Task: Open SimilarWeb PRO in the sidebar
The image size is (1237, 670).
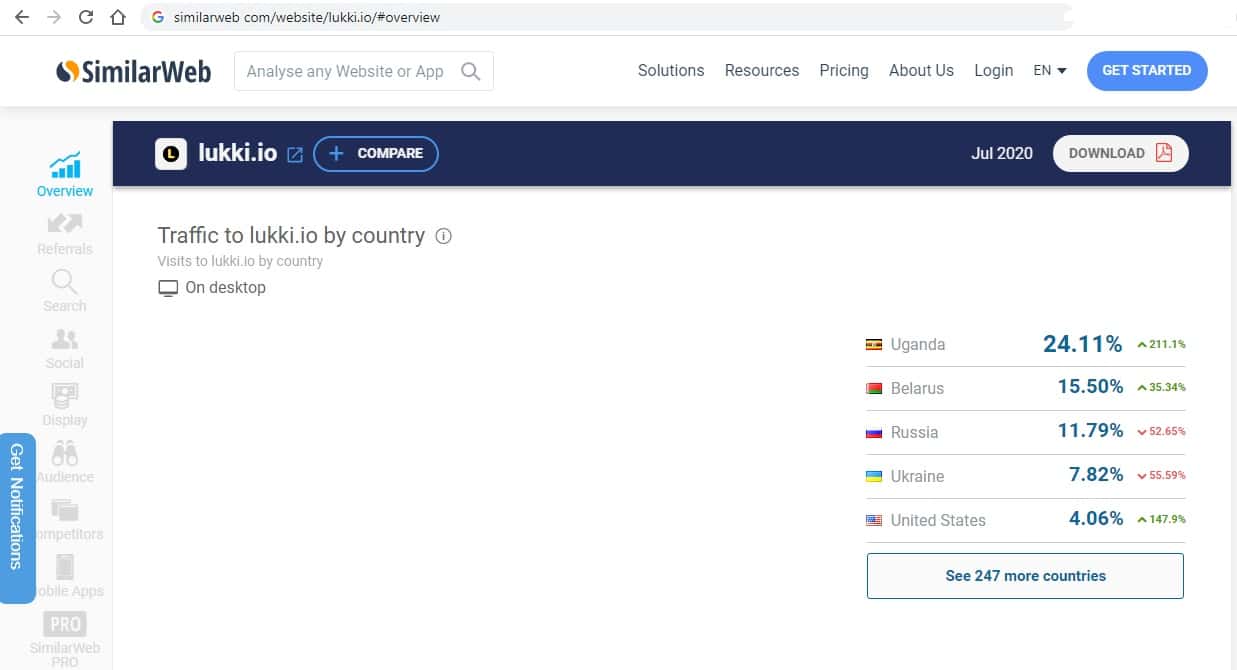Action: click(x=65, y=640)
